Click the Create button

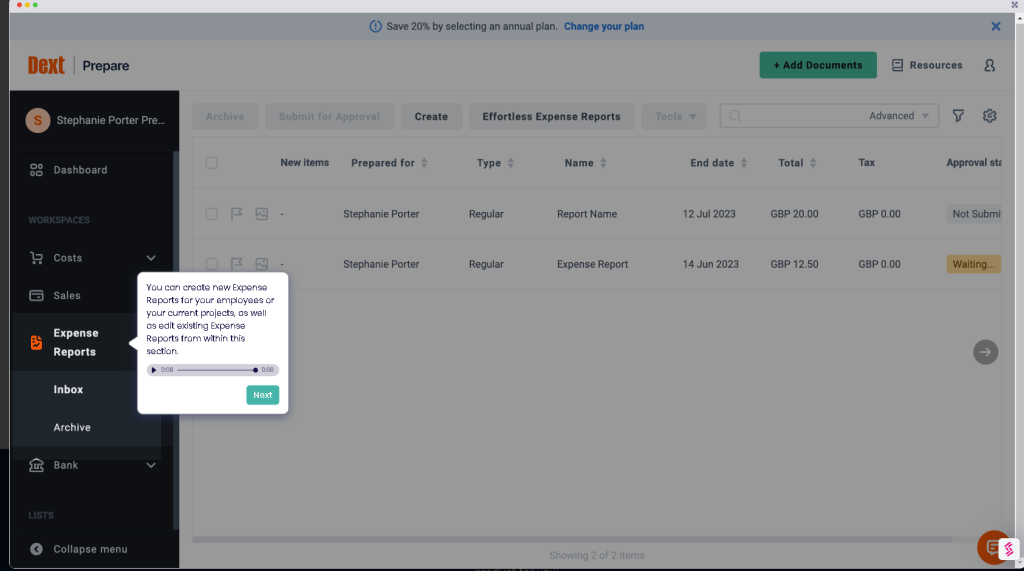[431, 116]
